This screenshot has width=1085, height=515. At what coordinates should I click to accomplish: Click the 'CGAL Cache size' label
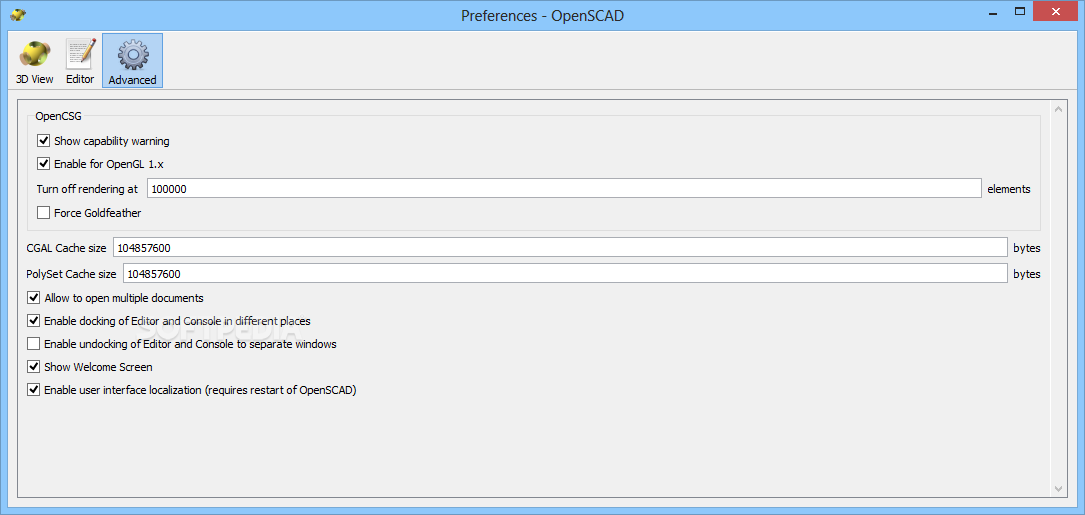(67, 247)
